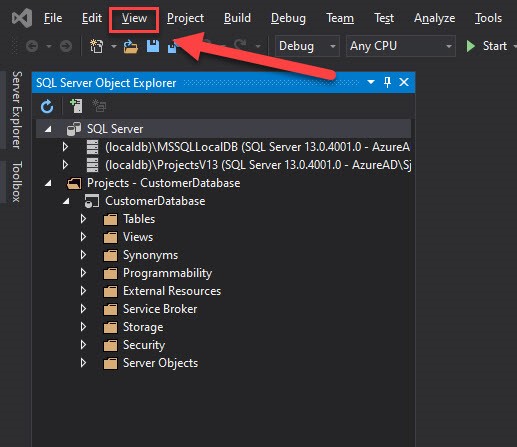Collapse the Projects - CustomerDatabase node
The image size is (517, 447).
[48, 183]
